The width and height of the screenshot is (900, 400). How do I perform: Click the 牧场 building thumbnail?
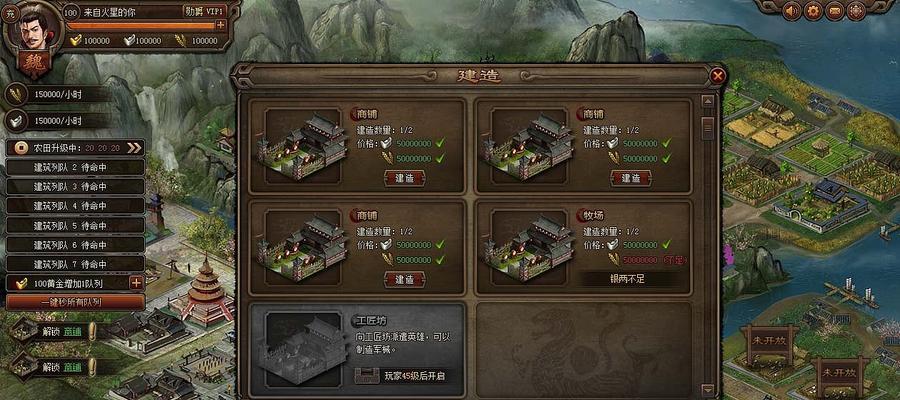(x=531, y=246)
